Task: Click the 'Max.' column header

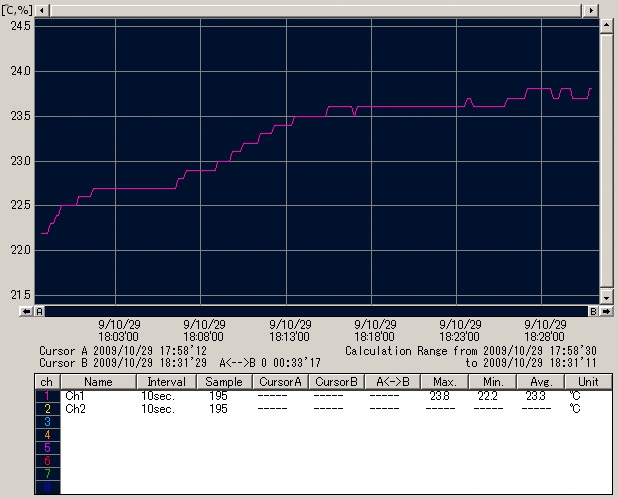Action: 445,382
